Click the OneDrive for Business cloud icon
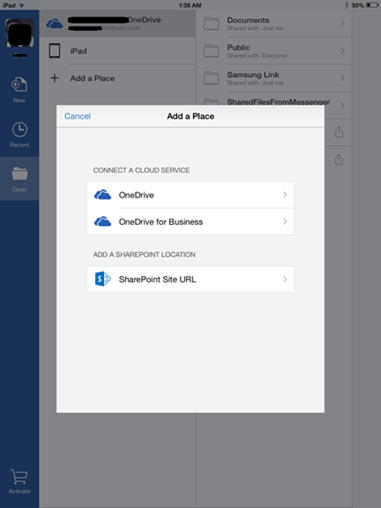Screen dimensions: 381x508 click(102, 222)
